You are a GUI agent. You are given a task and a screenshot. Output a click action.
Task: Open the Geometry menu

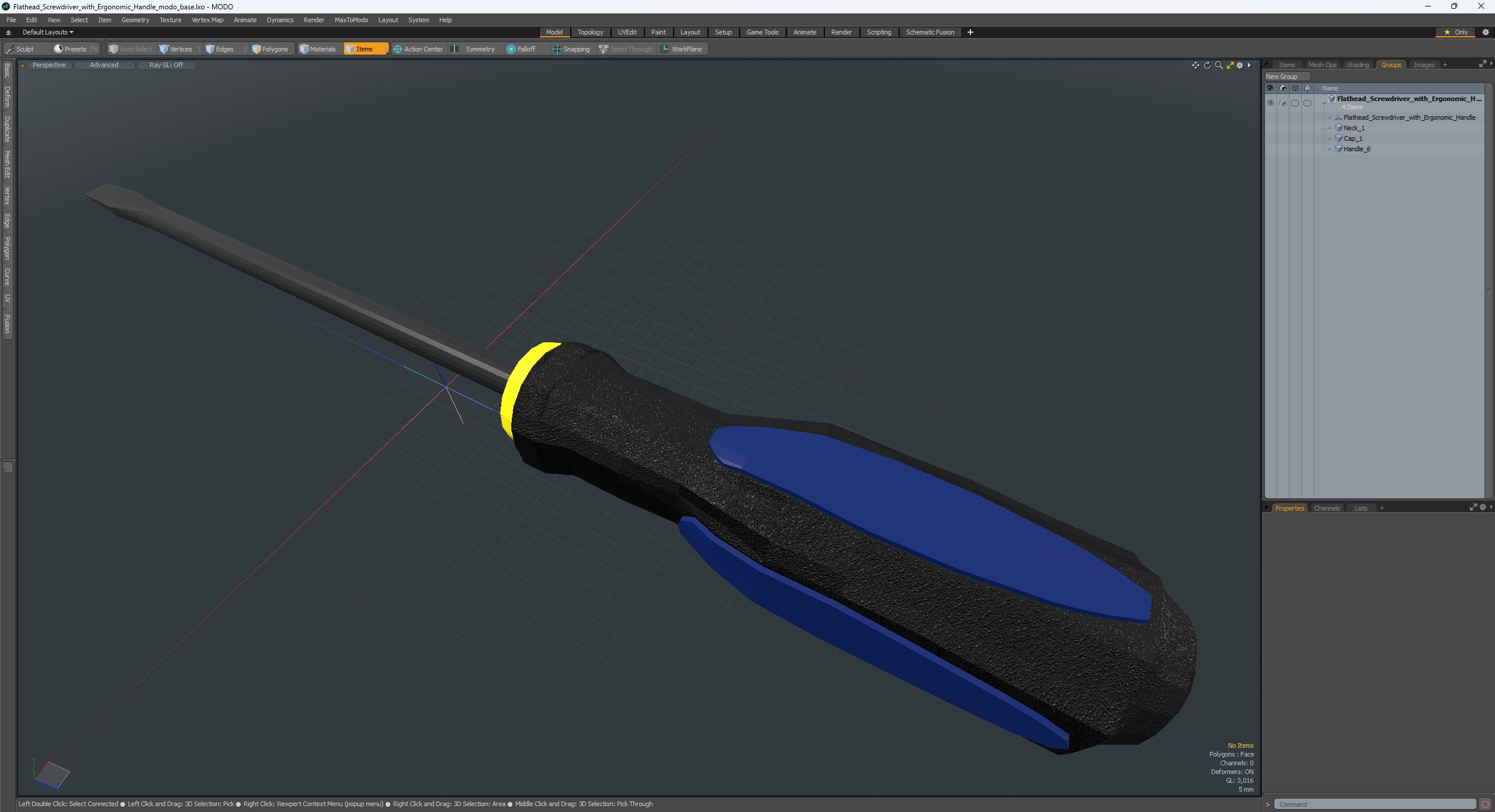135,20
